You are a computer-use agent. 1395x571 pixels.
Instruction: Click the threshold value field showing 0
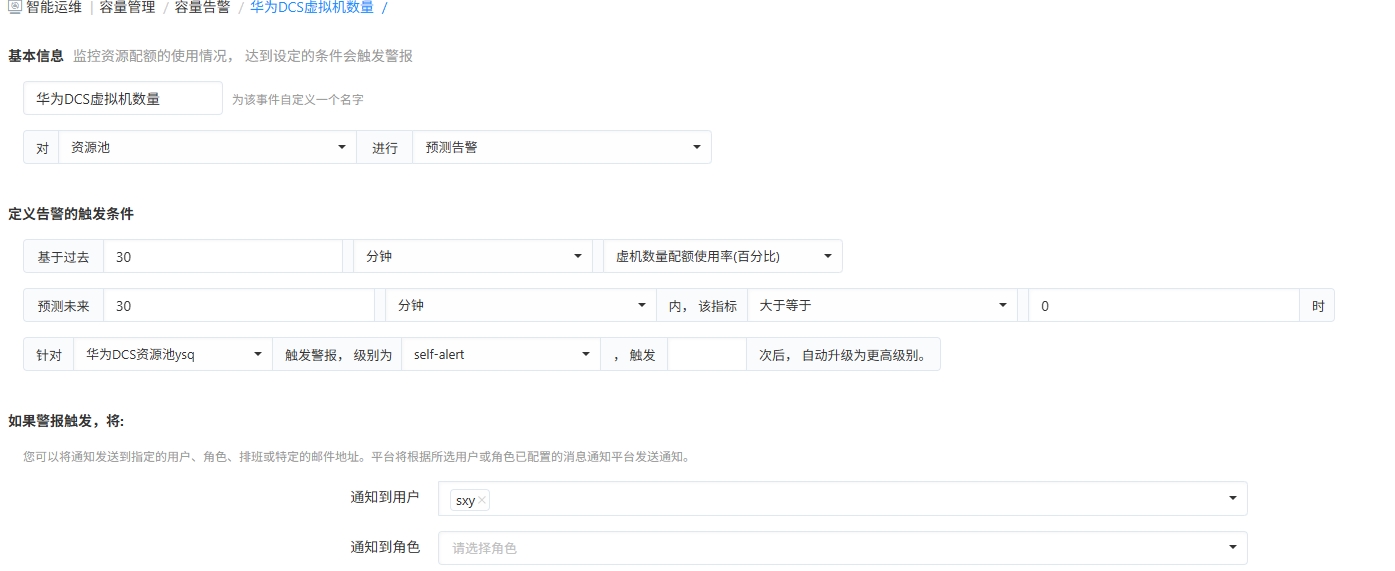tap(1163, 305)
